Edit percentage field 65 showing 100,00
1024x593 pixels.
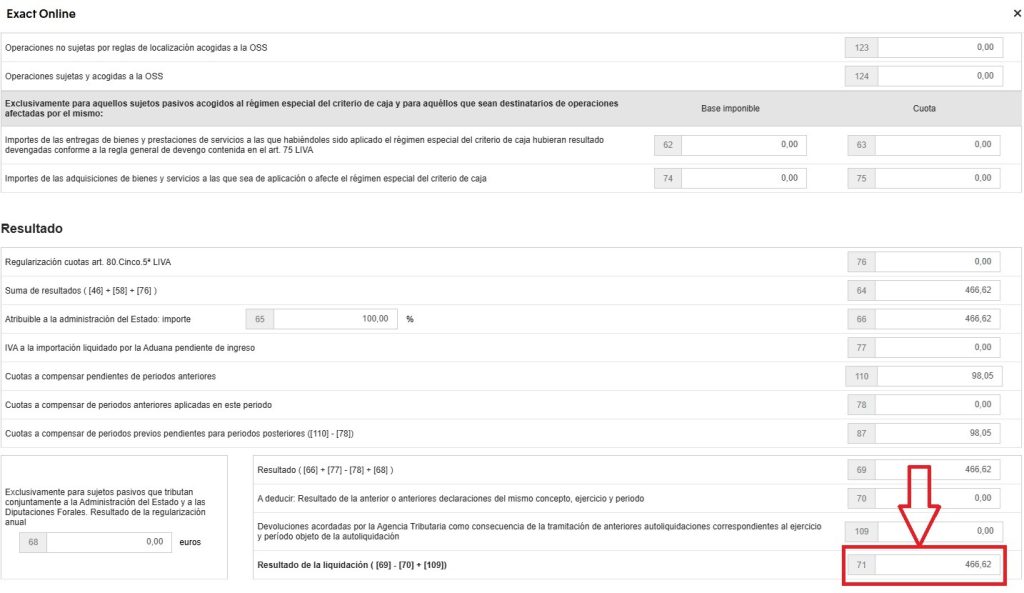(x=334, y=319)
